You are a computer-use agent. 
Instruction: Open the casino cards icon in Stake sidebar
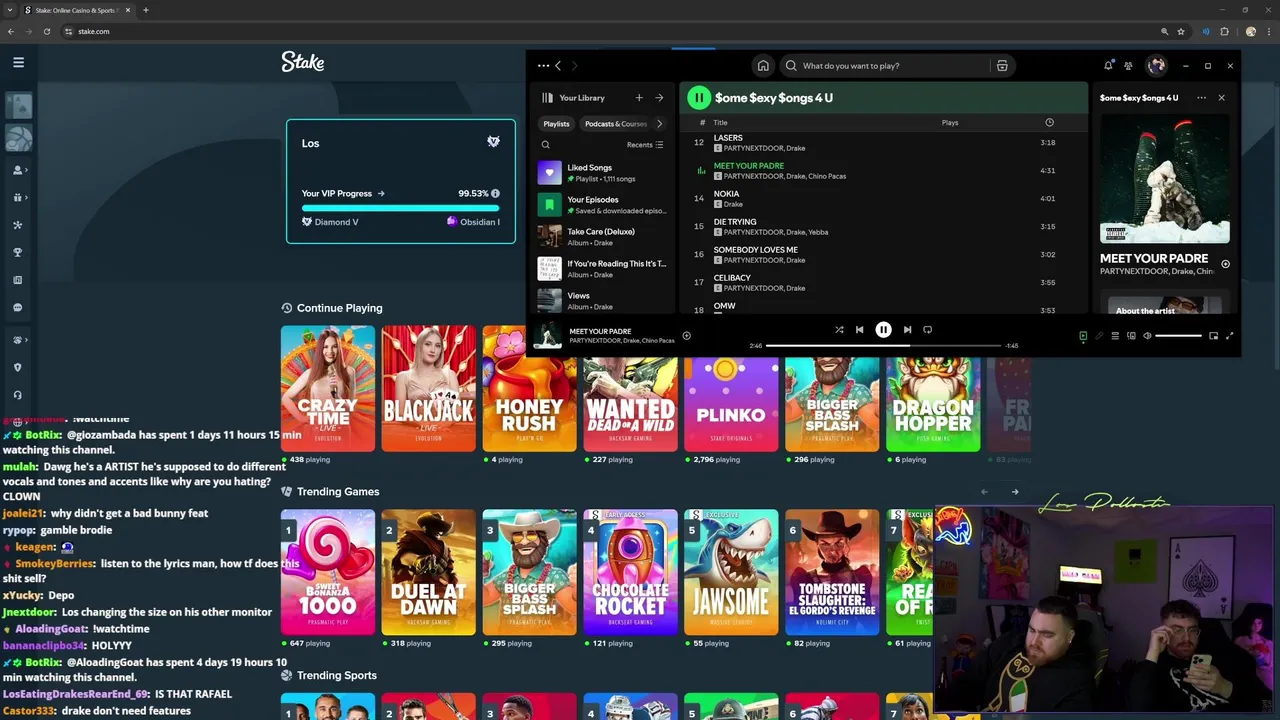tap(18, 105)
